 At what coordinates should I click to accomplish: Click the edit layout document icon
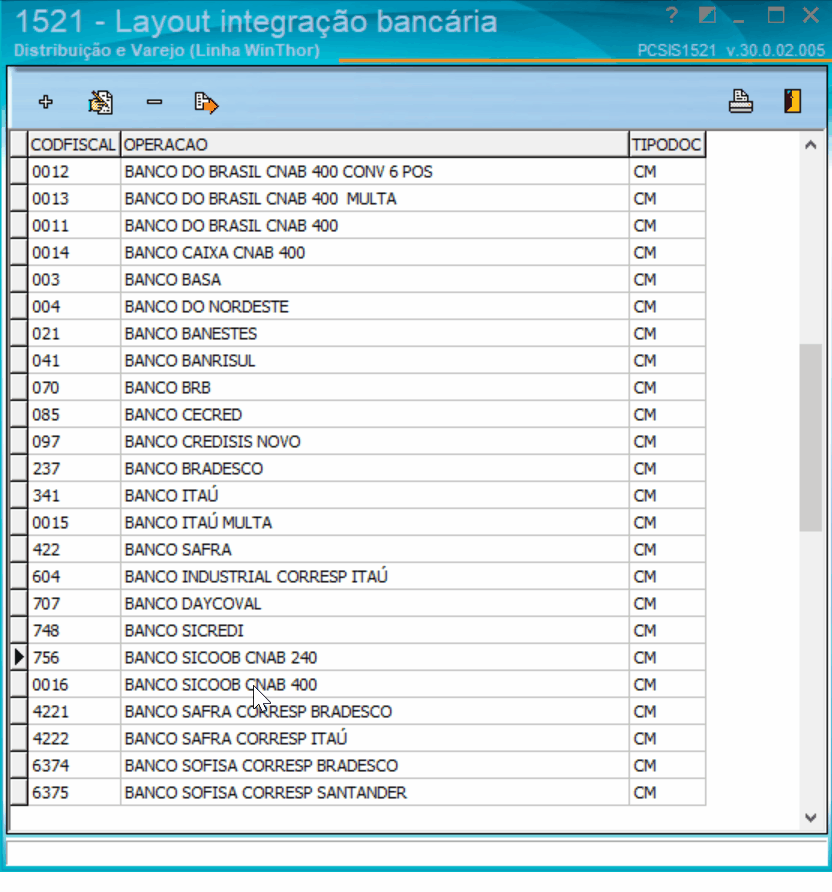tap(101, 103)
